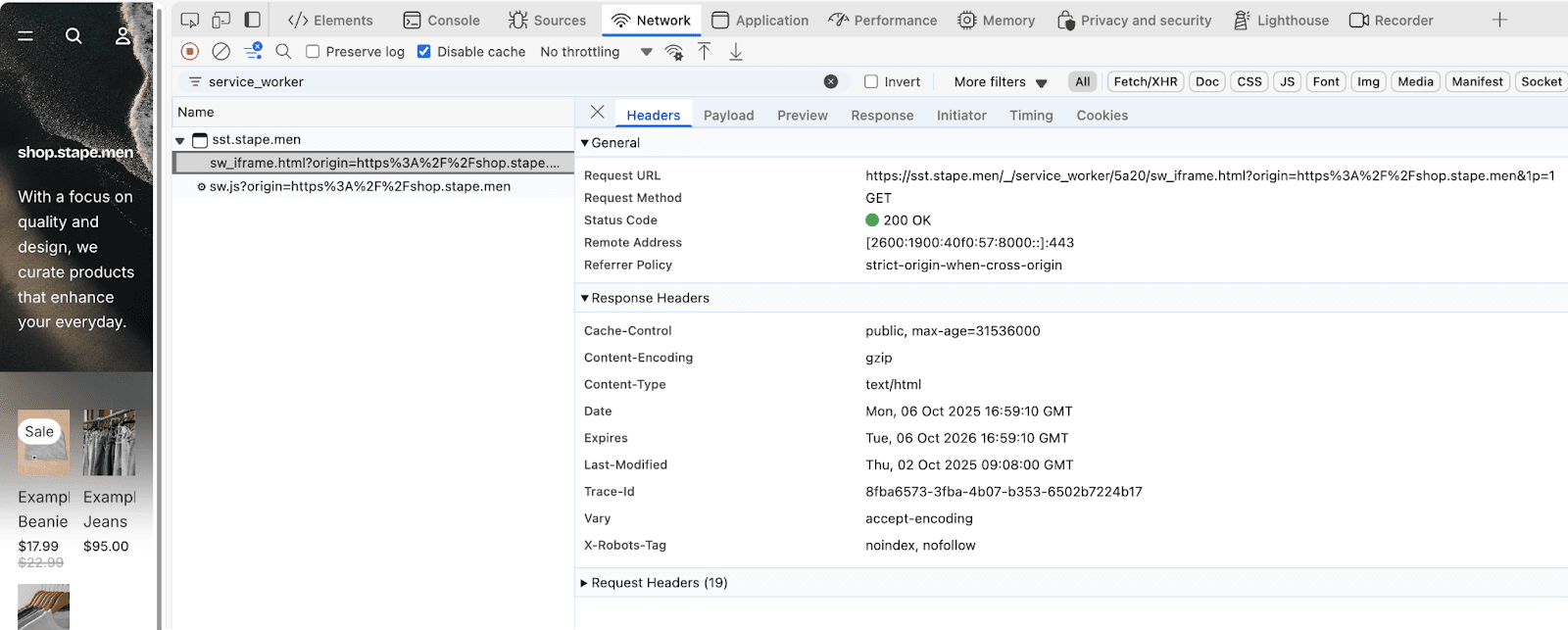Click the import HAR upload arrow icon
The image size is (1568, 630).
pos(705,51)
